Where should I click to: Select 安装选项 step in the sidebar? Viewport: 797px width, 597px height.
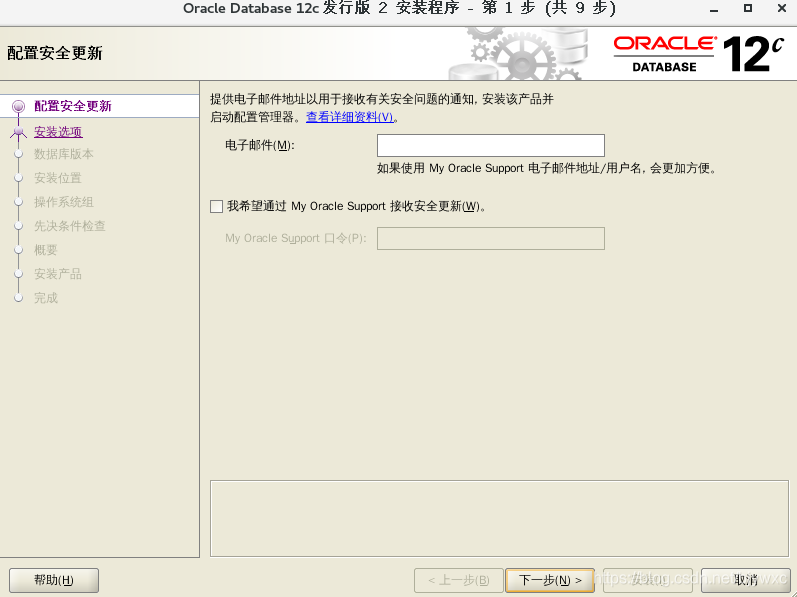pos(58,132)
